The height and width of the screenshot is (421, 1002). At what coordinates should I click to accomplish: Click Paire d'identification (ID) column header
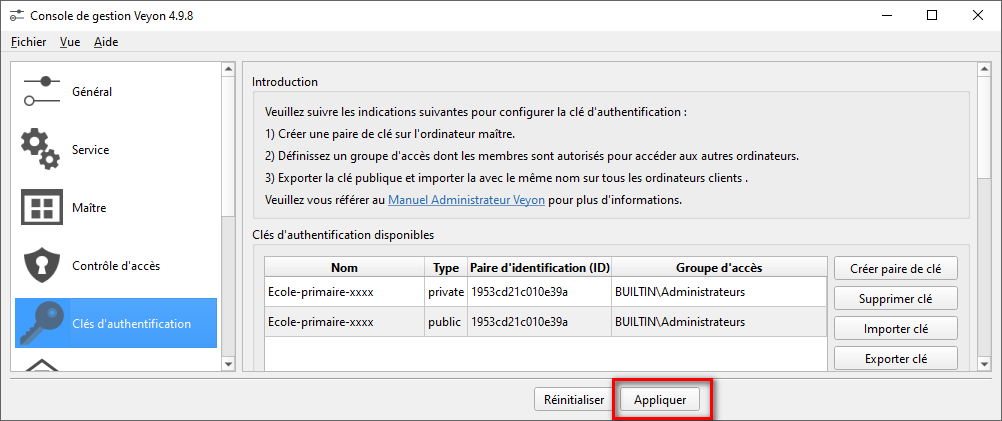click(539, 267)
